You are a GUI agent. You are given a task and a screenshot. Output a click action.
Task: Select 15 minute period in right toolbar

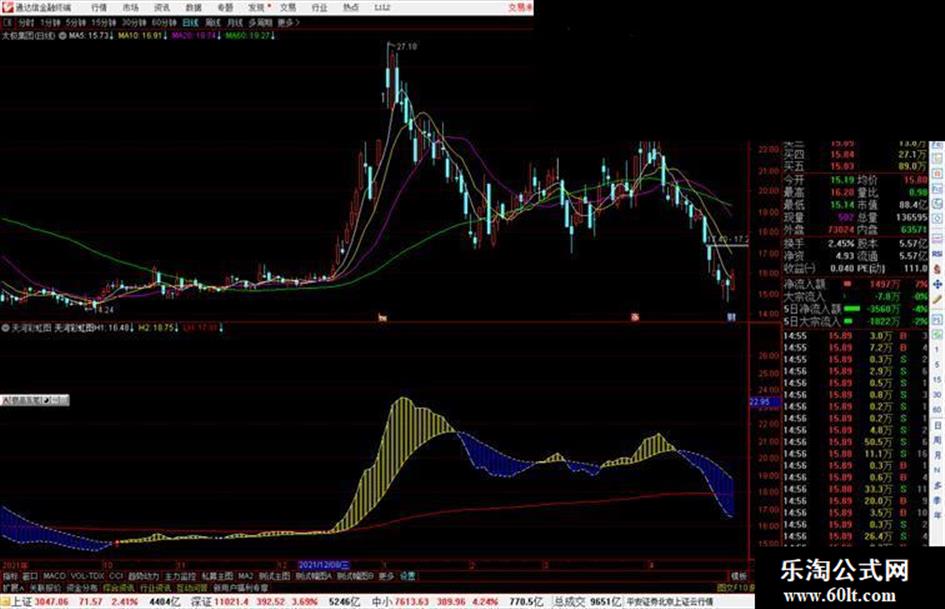coord(937,380)
